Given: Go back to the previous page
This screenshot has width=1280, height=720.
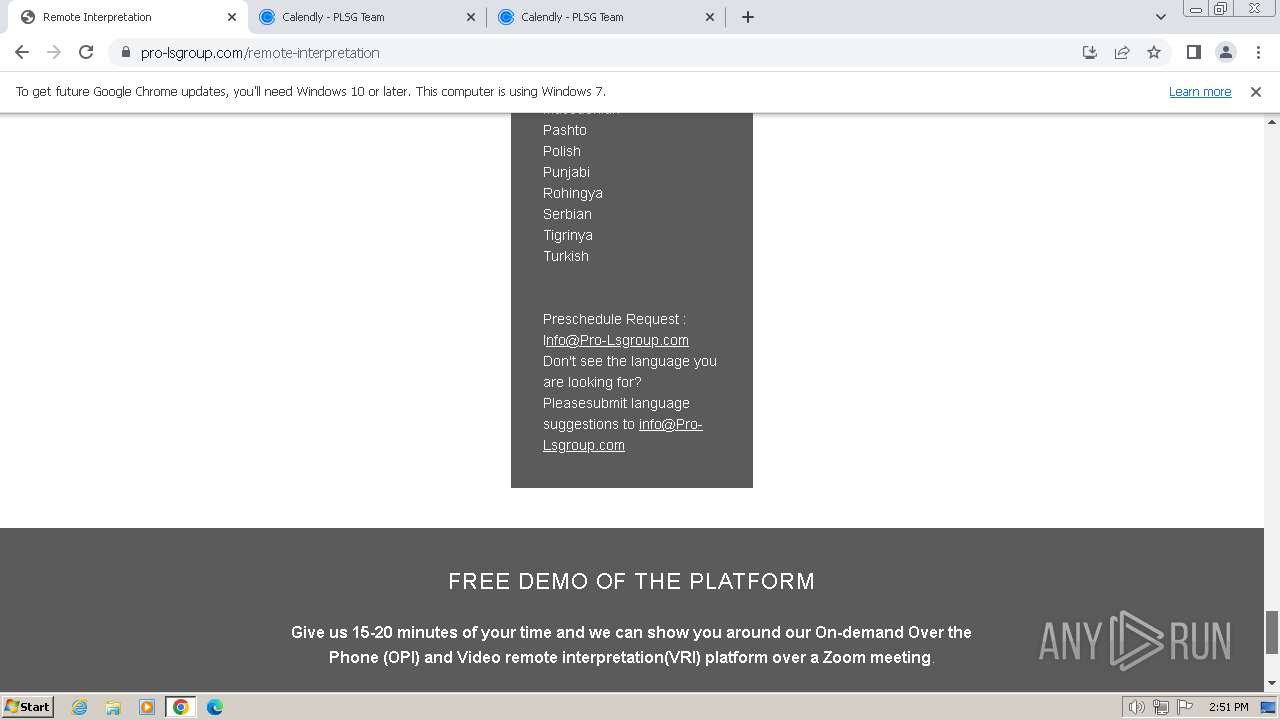Looking at the screenshot, I should [22, 52].
